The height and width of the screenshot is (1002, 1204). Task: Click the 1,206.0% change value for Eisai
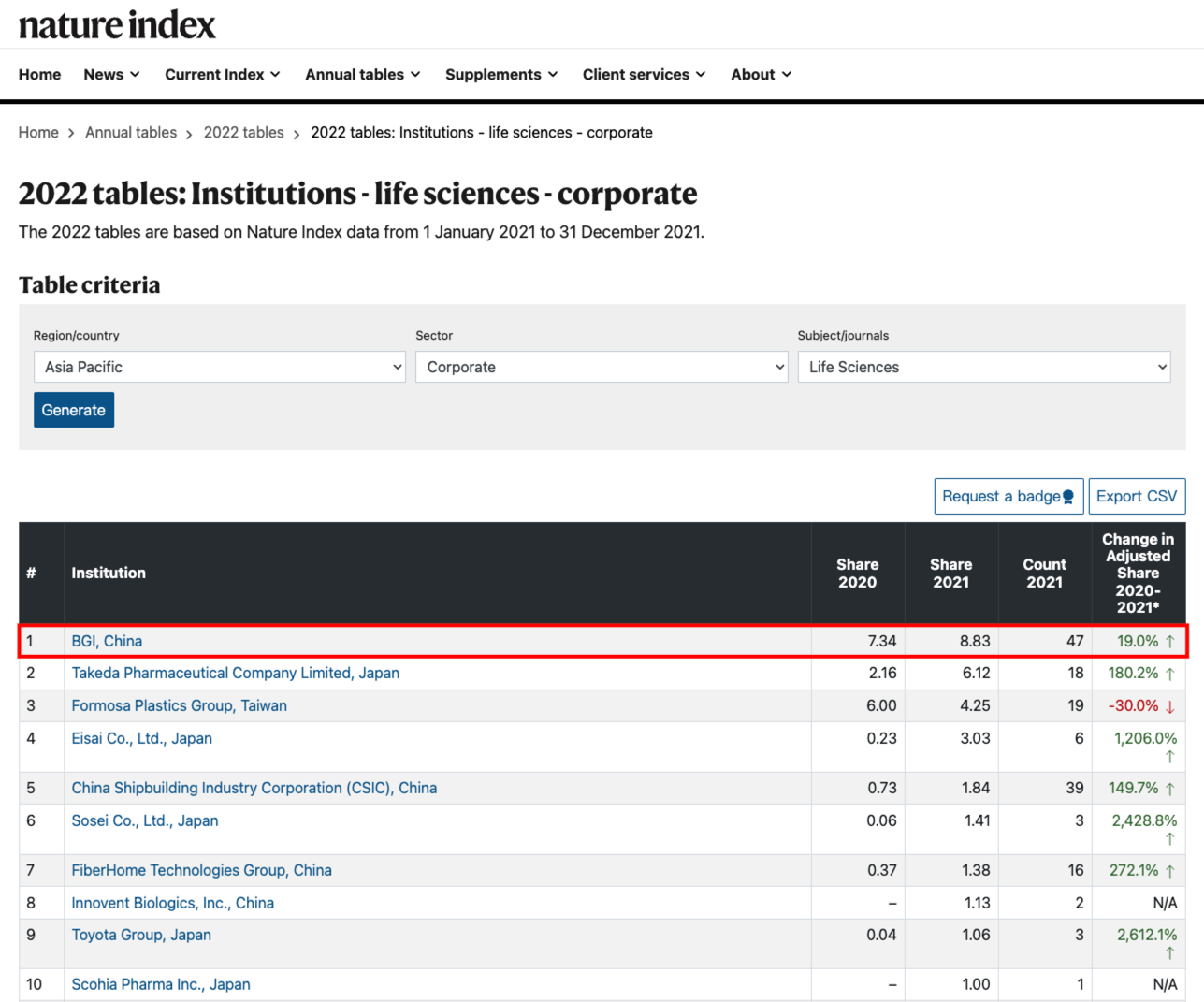[1146, 738]
